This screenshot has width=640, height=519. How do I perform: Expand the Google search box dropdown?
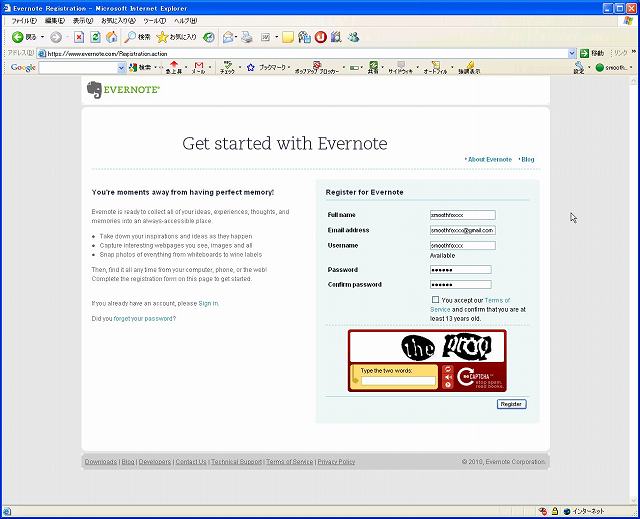[x=121, y=68]
